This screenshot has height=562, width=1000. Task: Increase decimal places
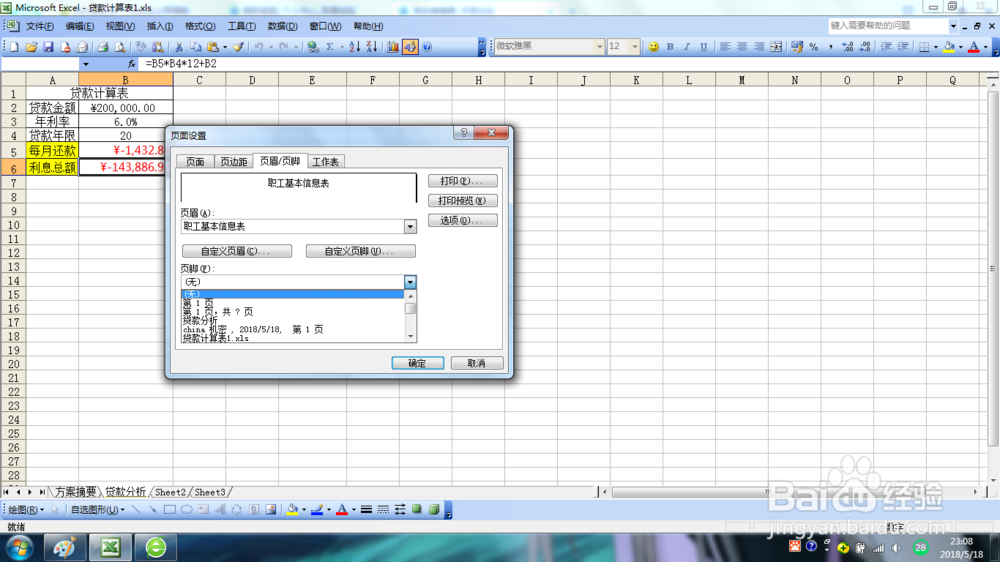tap(848, 47)
